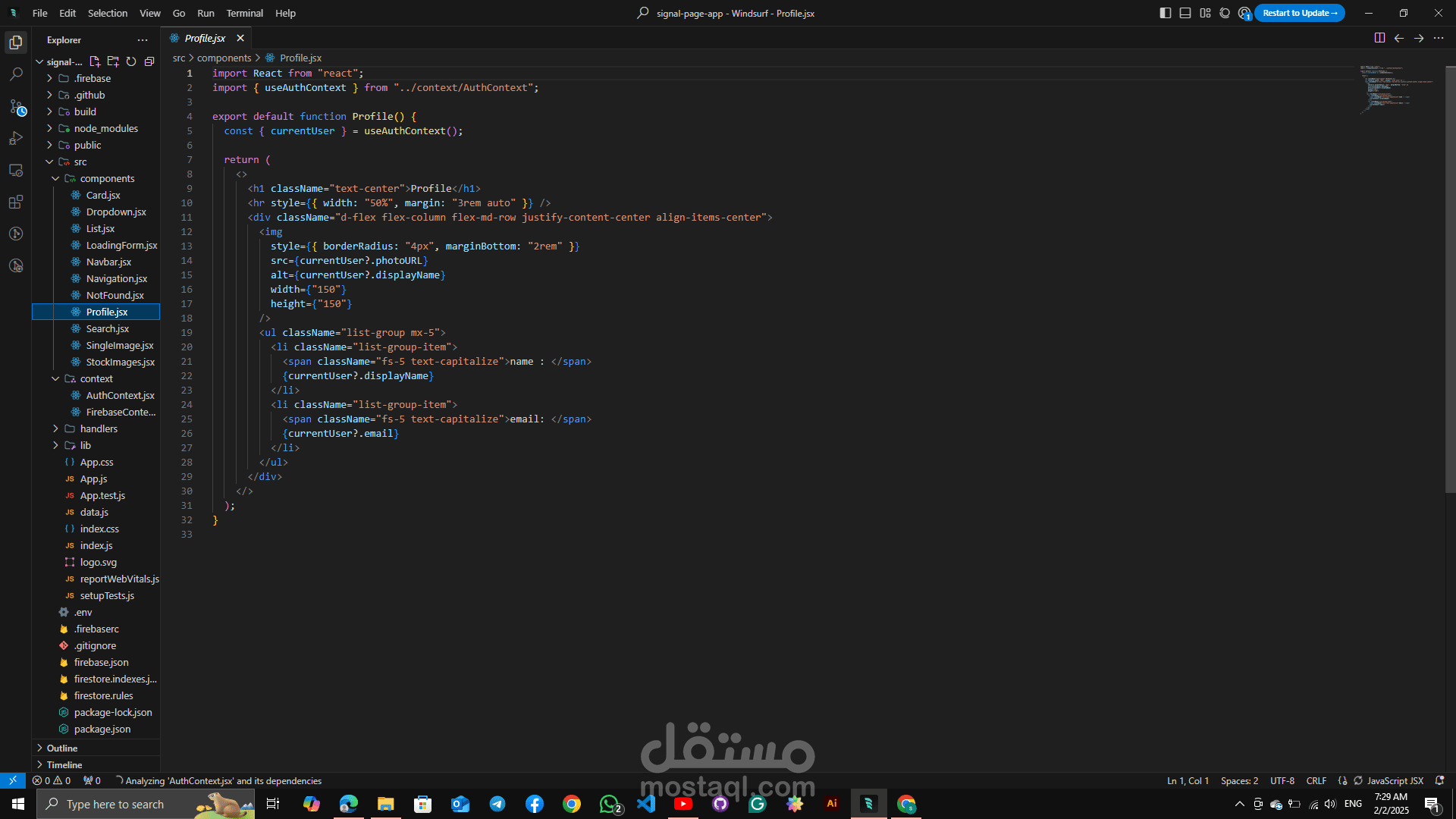Viewport: 1456px width, 819px height.
Task: Toggle the bottom panel layout button
Action: (x=1185, y=13)
